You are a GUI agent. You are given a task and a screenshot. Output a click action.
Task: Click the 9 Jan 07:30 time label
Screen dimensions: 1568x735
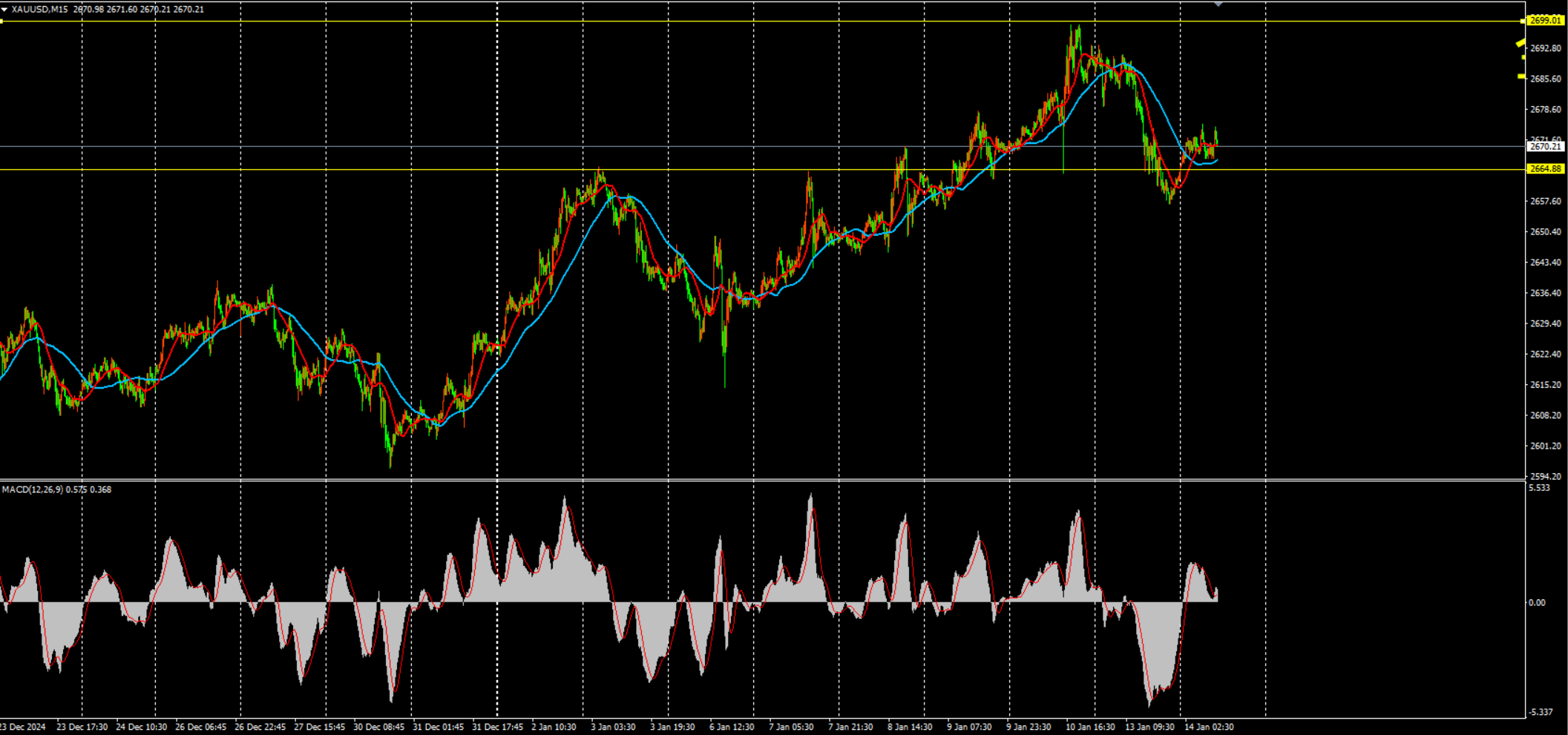(969, 727)
